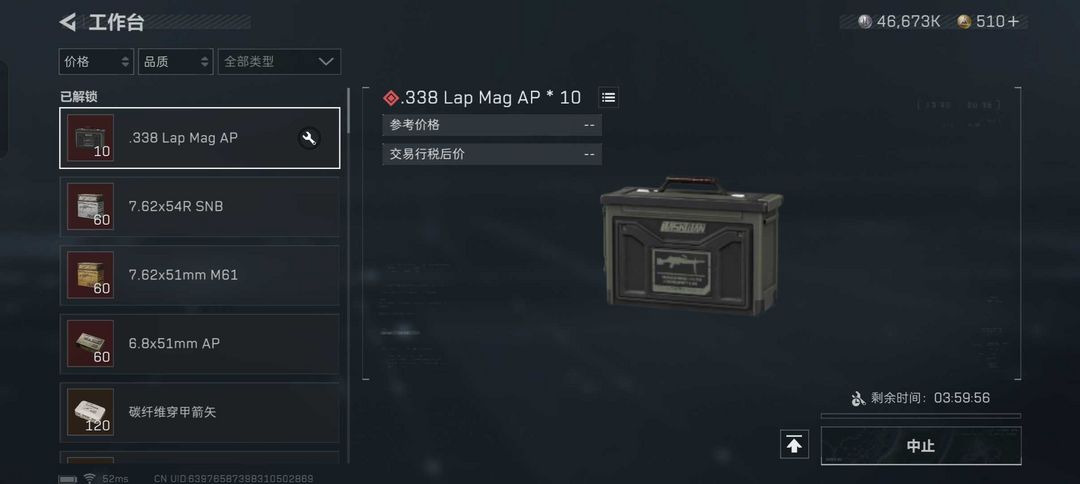Viewport: 1080px width, 484px height.
Task: Click the crafting progress bar under 剩余时间
Action: tap(921, 416)
